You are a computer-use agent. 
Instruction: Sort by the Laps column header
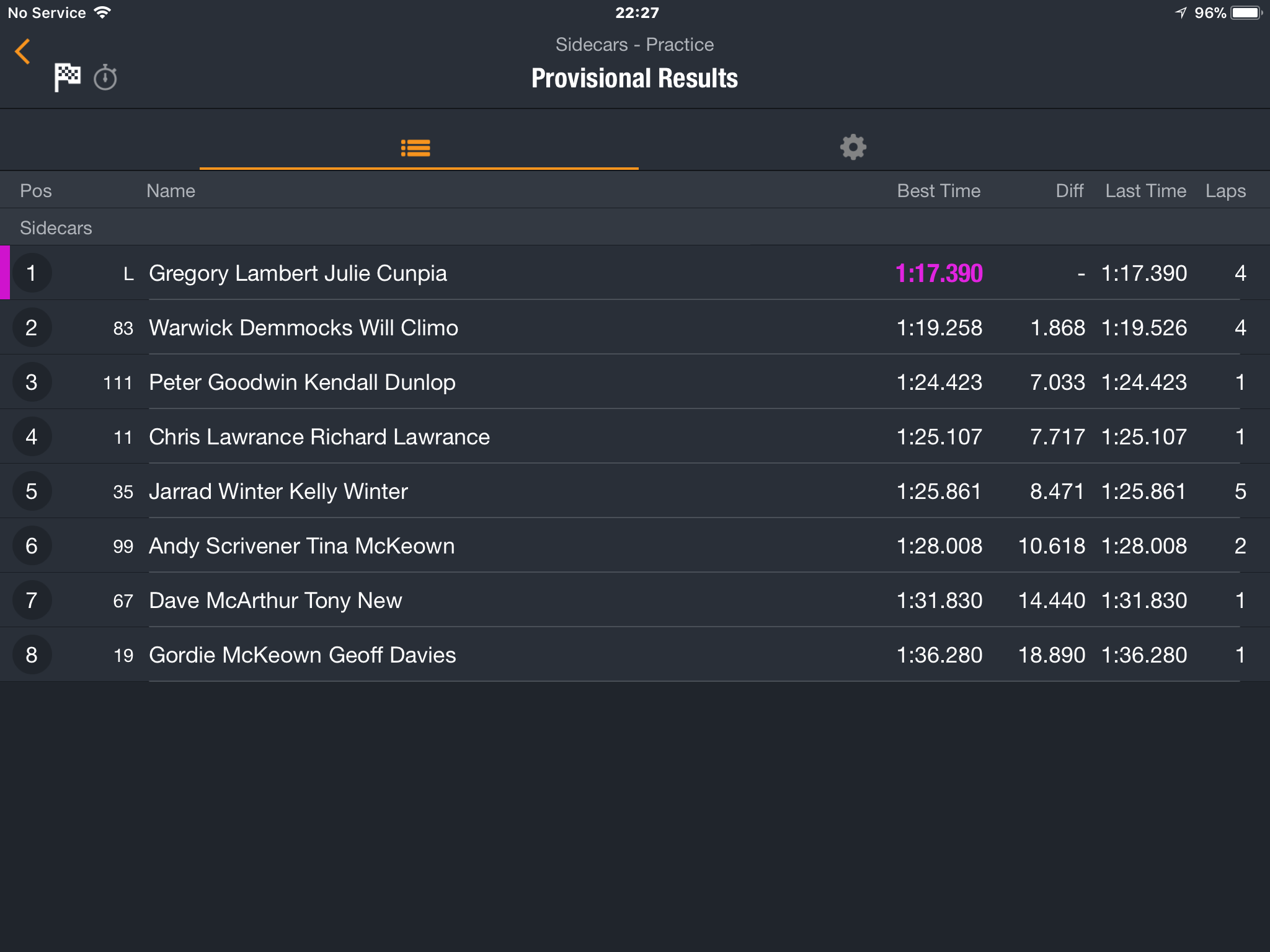tap(1225, 191)
